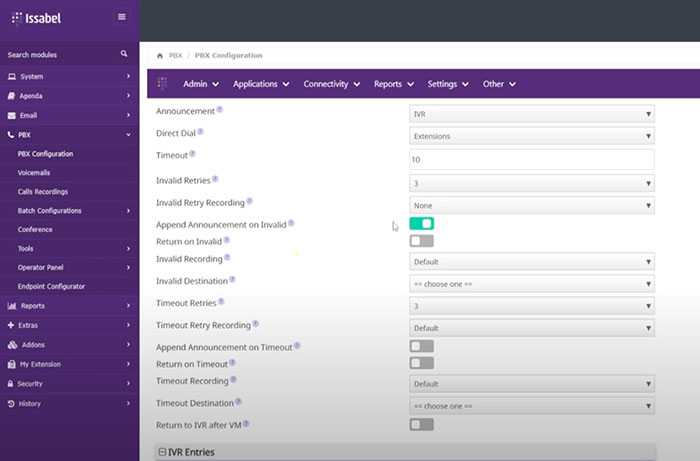The width and height of the screenshot is (700, 461).
Task: Click help icon next to Announcement
Action: tap(220, 109)
